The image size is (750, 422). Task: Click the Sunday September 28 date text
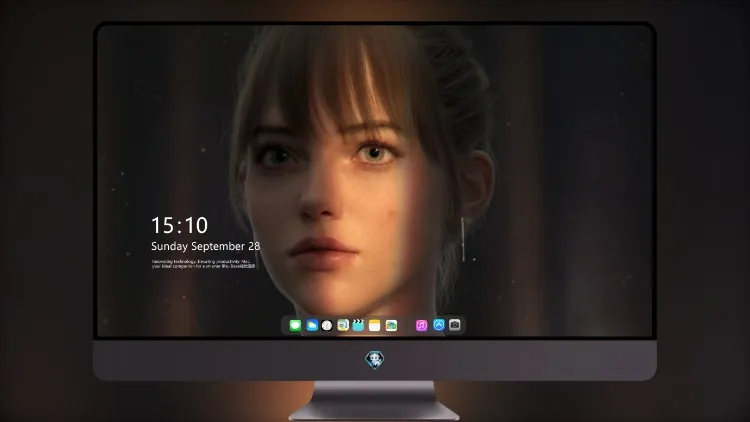(206, 246)
